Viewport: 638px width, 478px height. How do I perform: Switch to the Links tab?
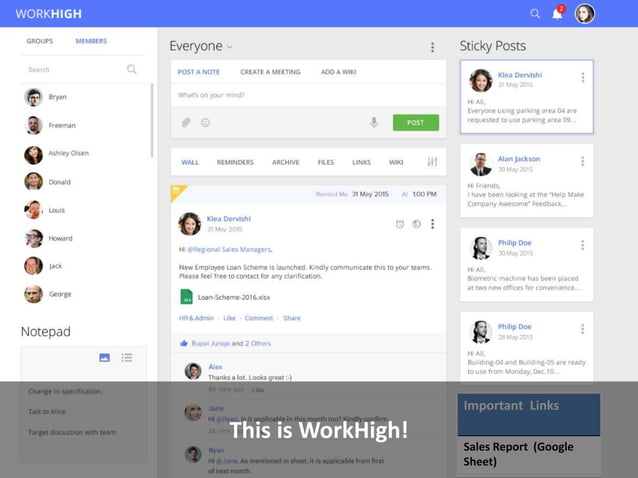361,162
